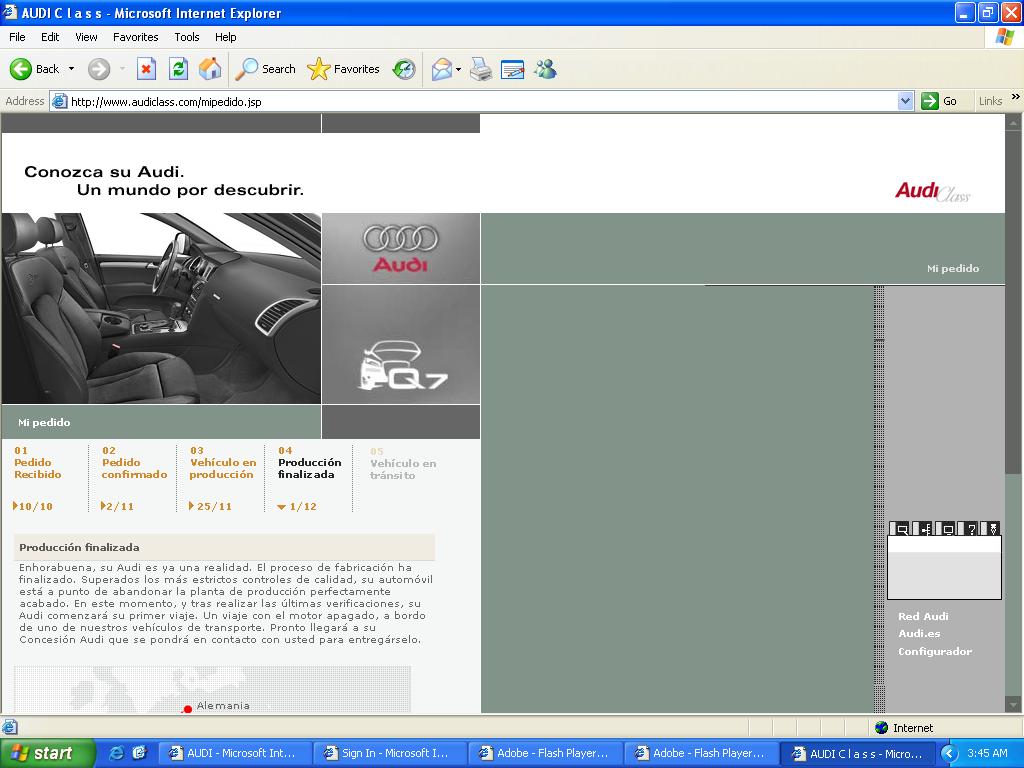Click the browser Back button
The height and width of the screenshot is (768, 1024).
(33, 69)
